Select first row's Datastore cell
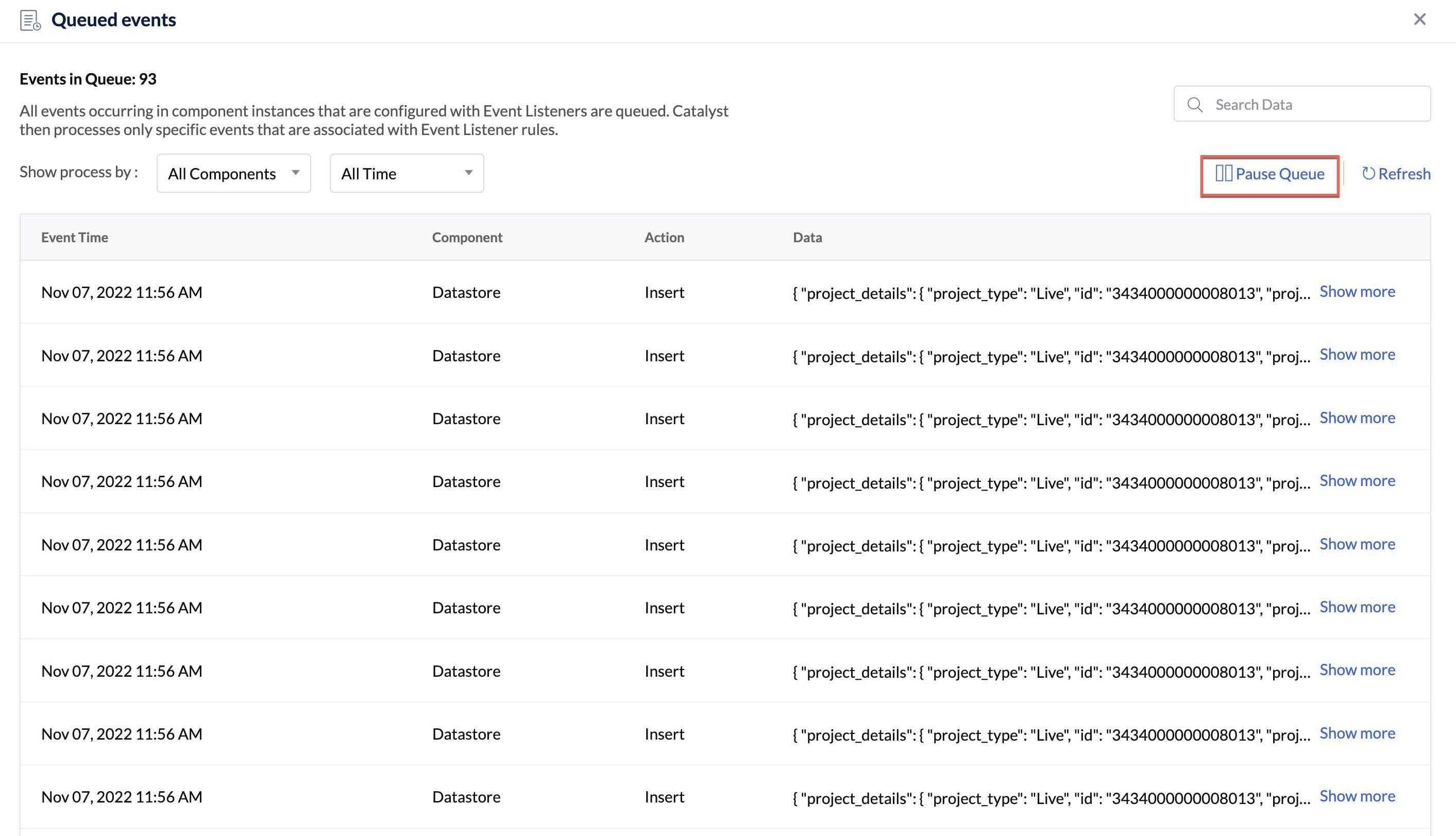The image size is (1456, 836). click(x=466, y=292)
